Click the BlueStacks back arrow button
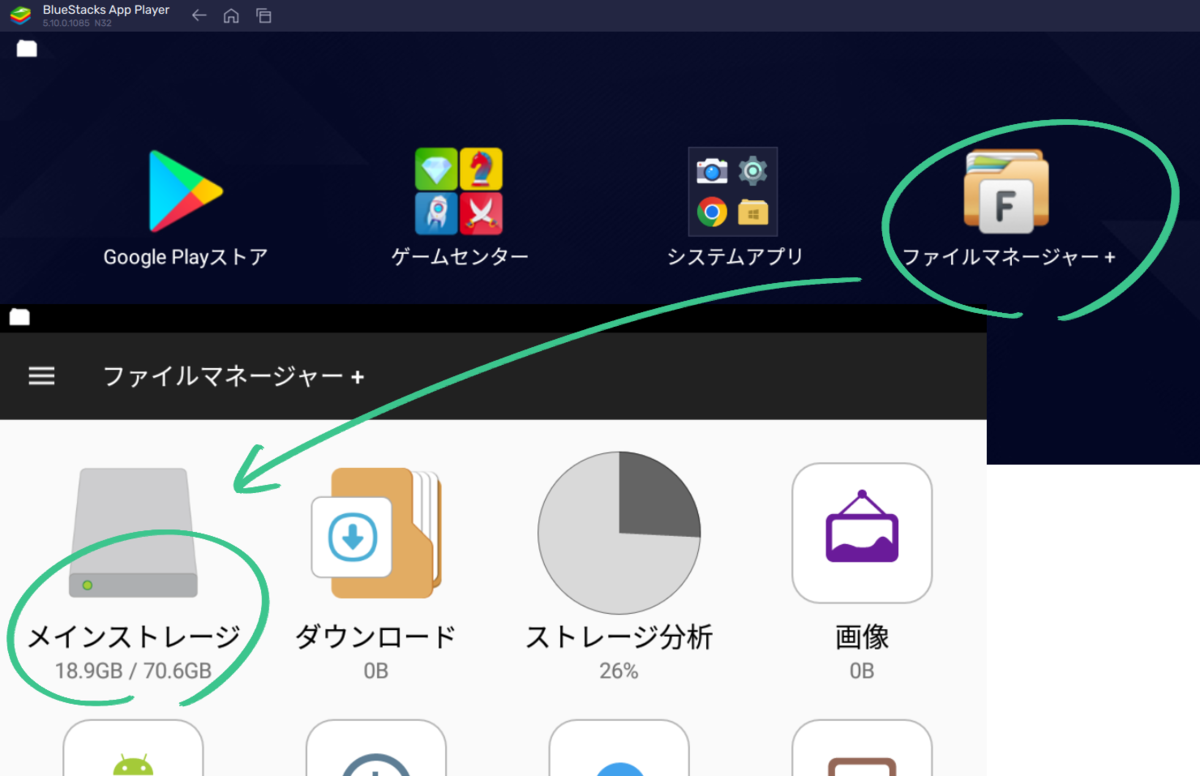 click(x=199, y=16)
